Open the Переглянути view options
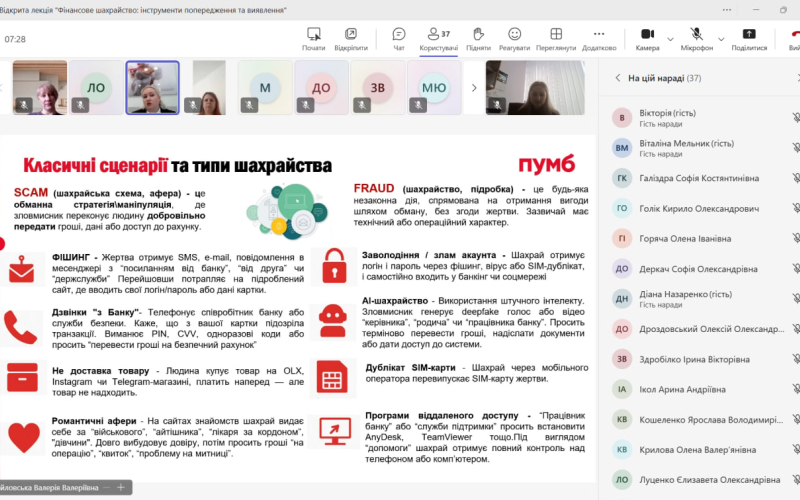 point(555,38)
